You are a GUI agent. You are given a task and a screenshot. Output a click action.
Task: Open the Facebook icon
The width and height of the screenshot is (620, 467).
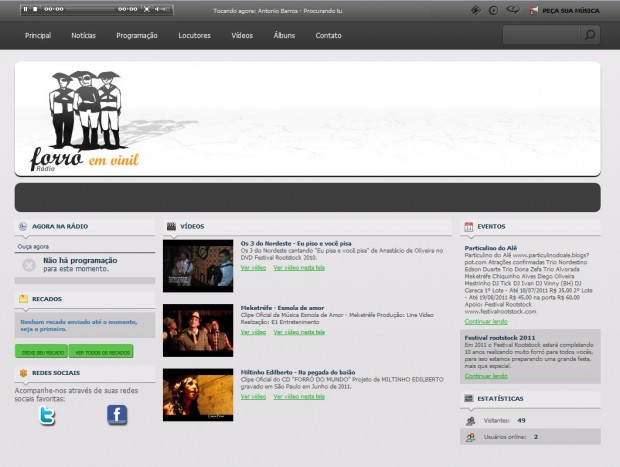(117, 415)
